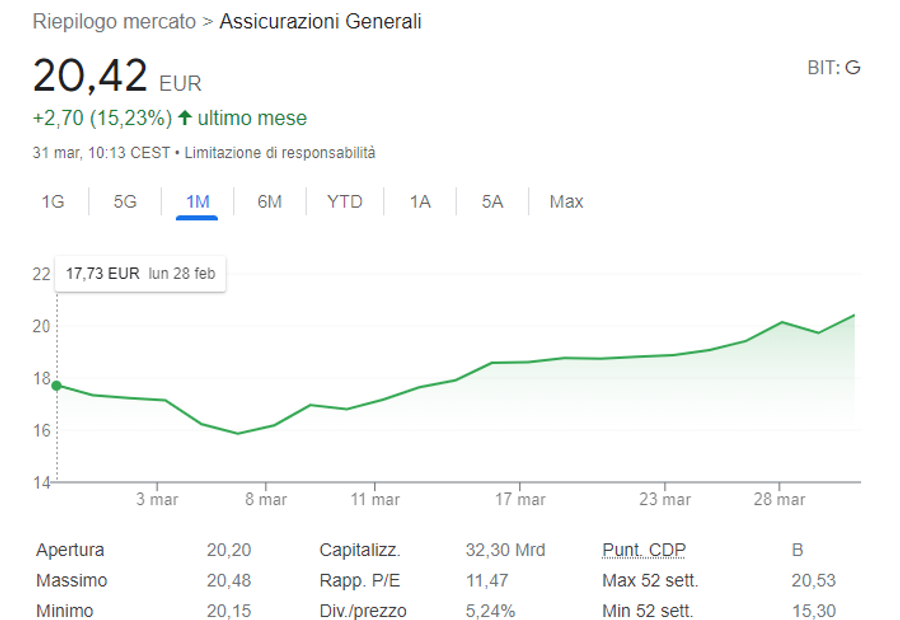900x620 pixels.
Task: Select the 1M time range tab
Action: coord(197,202)
